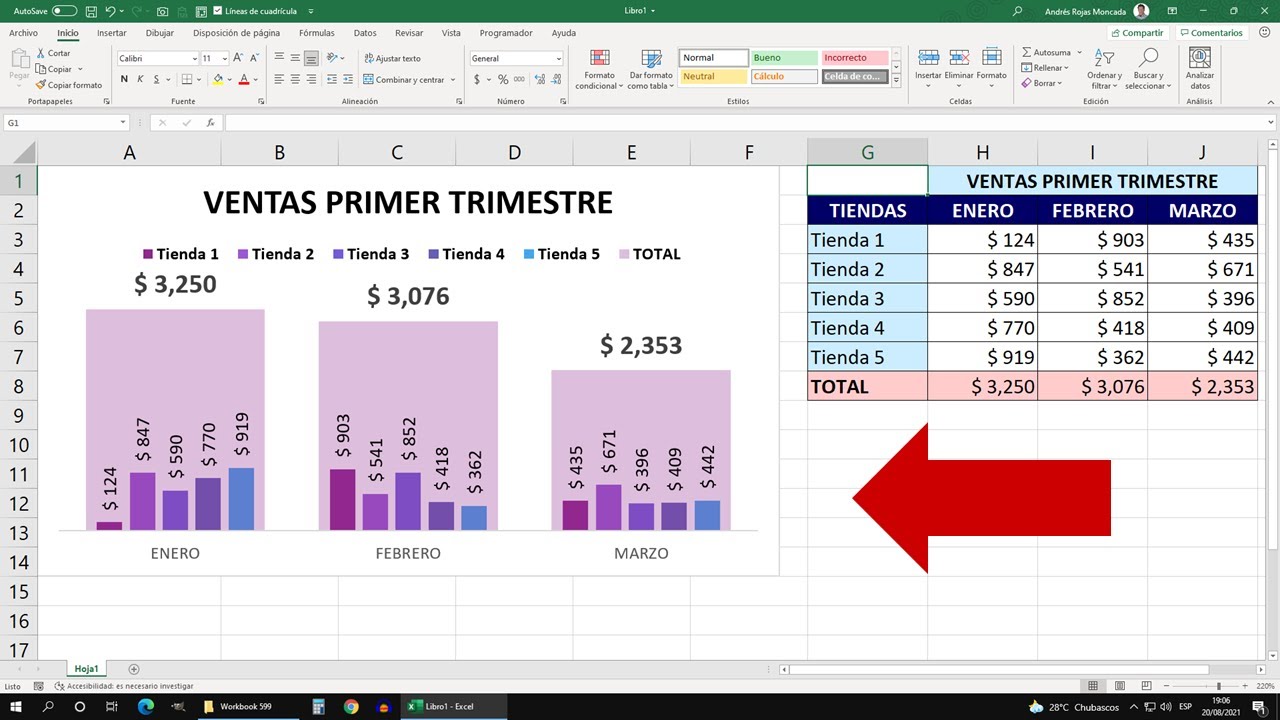The image size is (1280, 720).
Task: Click the red font color A
Action: [244, 79]
